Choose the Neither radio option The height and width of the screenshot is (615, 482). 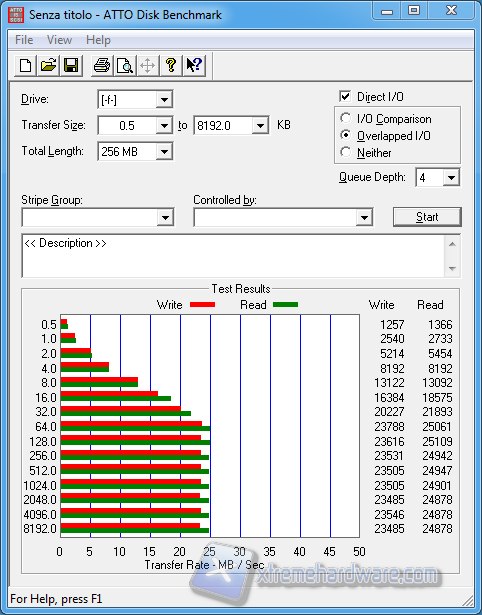tap(346, 152)
